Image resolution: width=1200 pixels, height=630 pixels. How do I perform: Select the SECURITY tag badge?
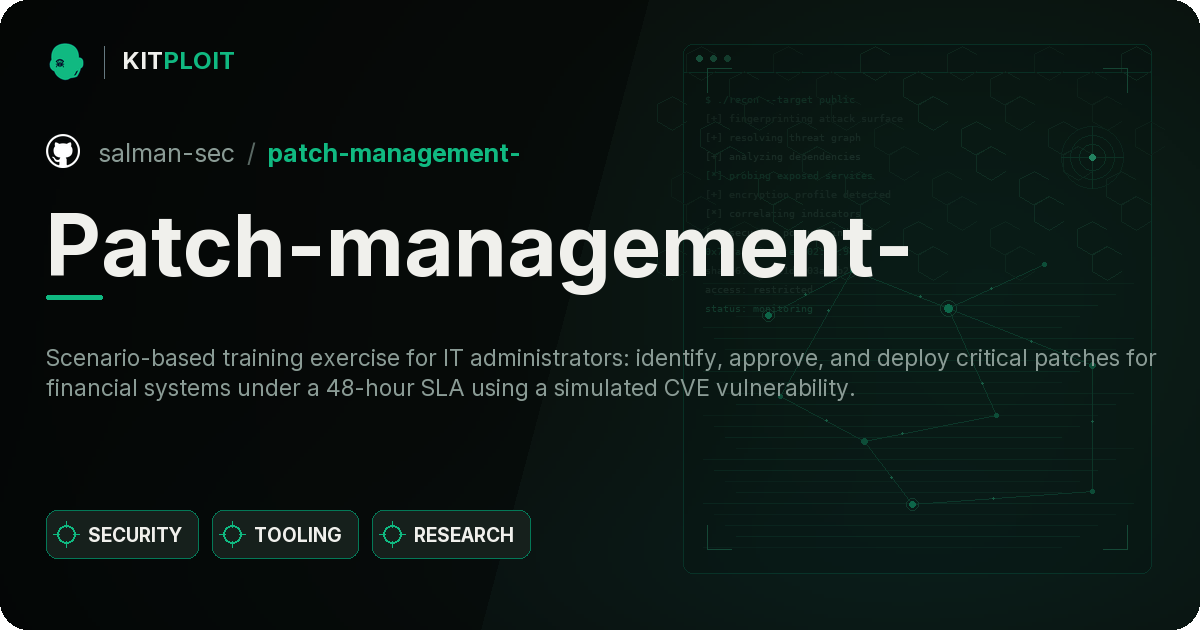[122, 535]
